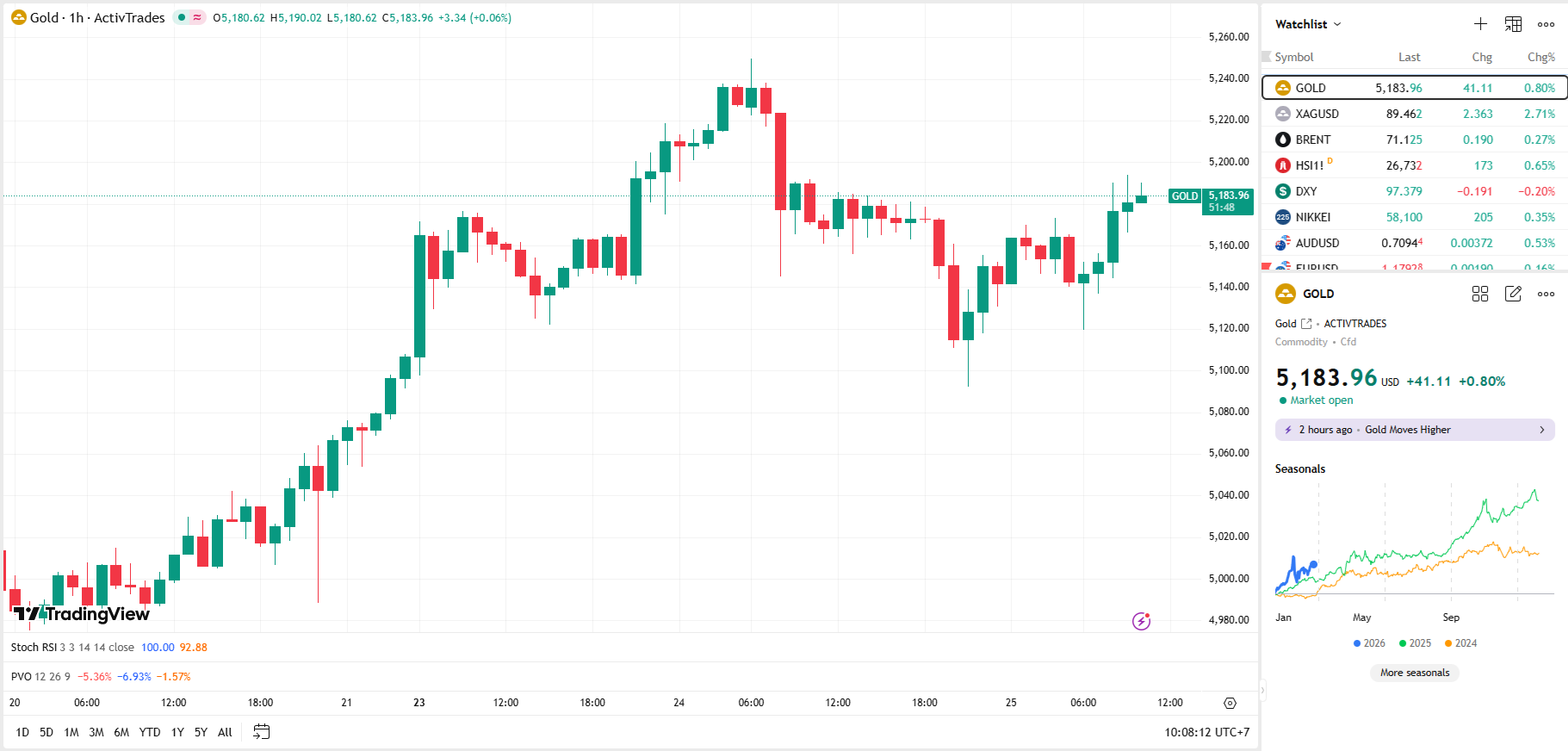Open chart scale settings gear icon
This screenshot has width=1568, height=751.
(x=1230, y=703)
